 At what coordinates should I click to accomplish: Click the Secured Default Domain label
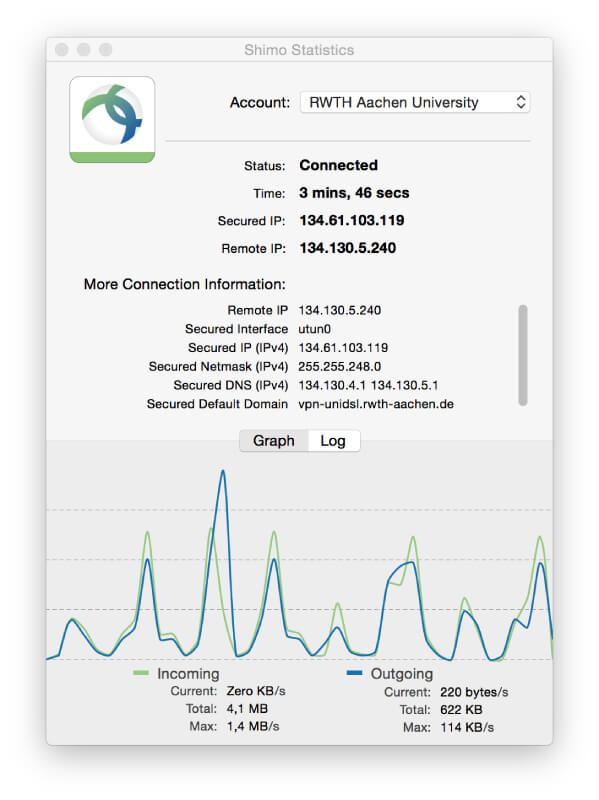tap(217, 404)
